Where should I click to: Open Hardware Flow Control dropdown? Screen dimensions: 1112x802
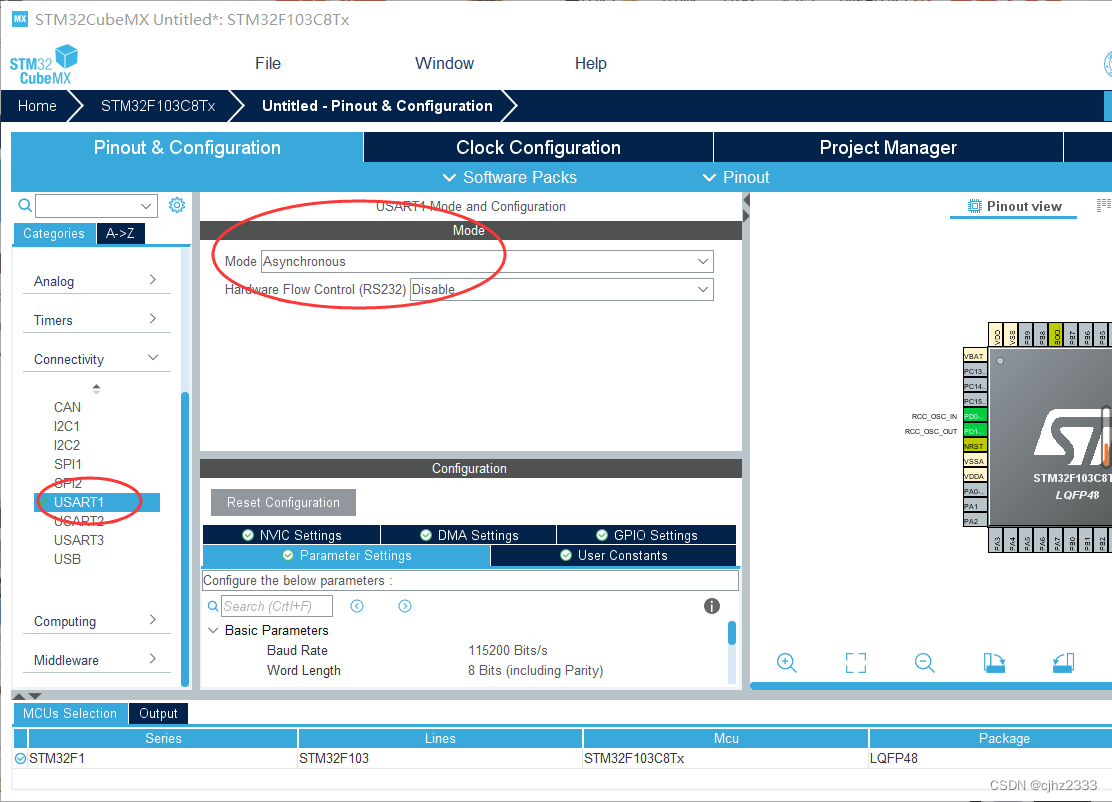pyautogui.click(x=562, y=289)
